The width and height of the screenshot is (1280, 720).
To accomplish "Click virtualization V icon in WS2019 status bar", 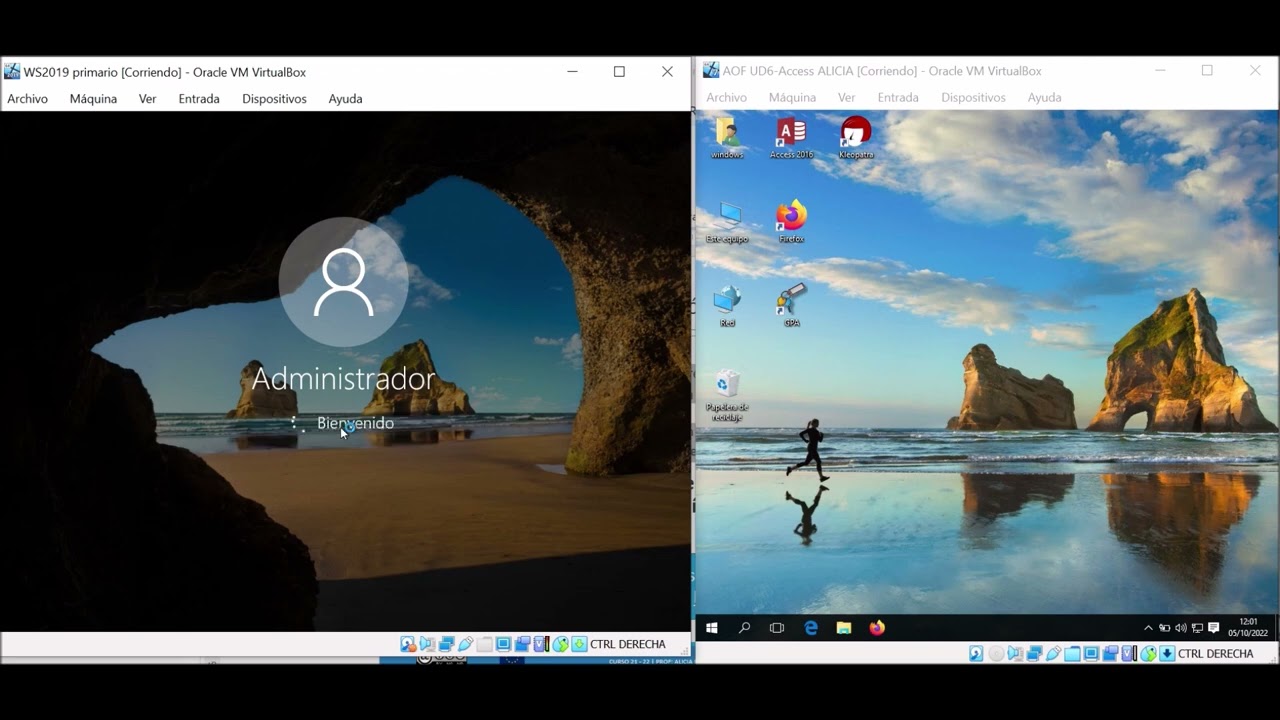I will click(541, 644).
